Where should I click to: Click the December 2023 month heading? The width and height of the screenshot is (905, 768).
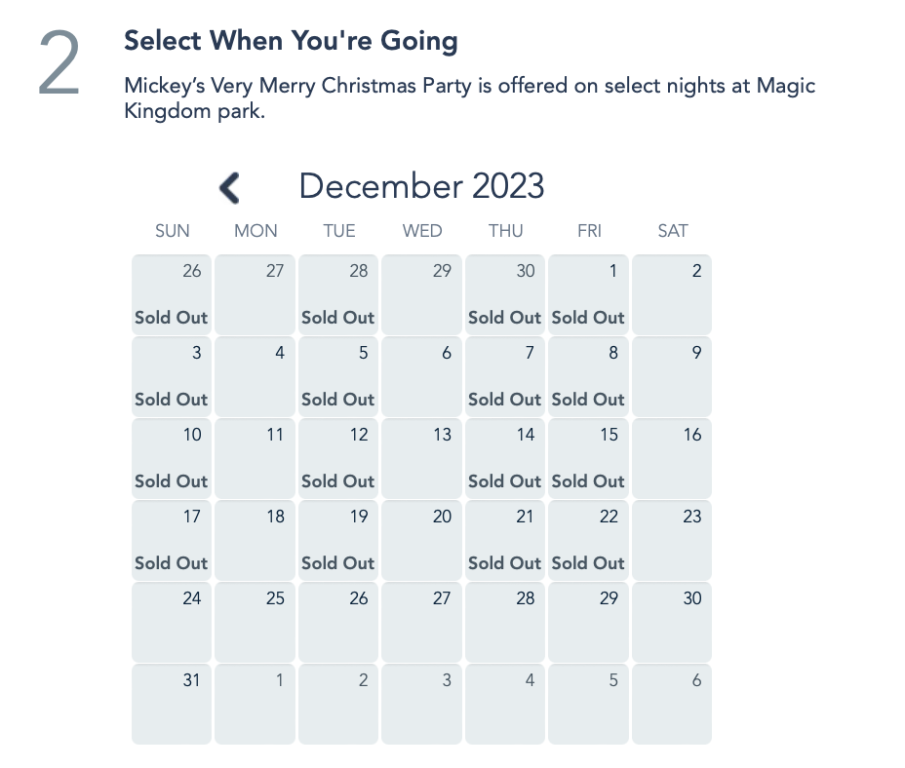[x=422, y=186]
